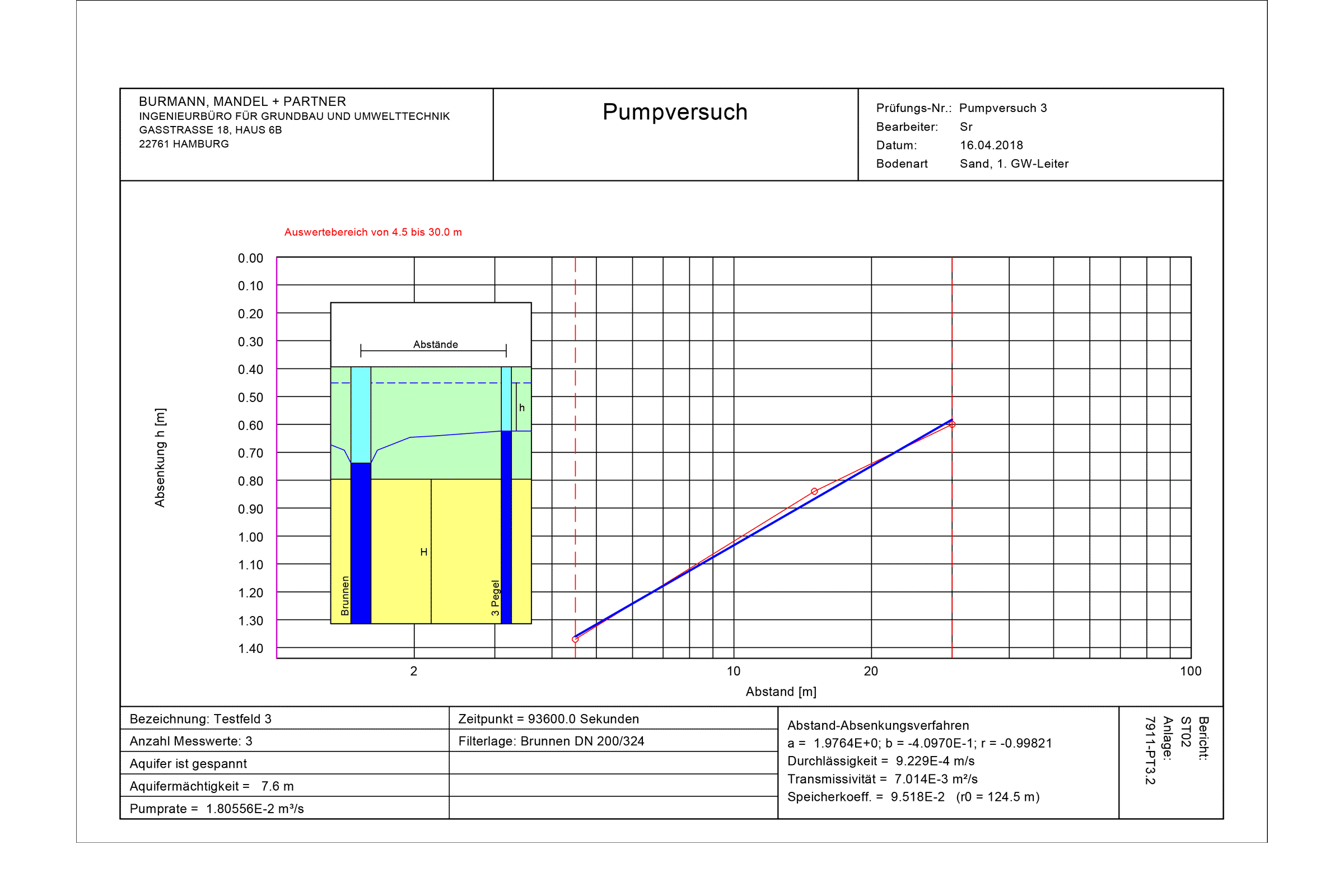Click the Abstände dimension label
This screenshot has height=896, width=1344.
[436, 344]
